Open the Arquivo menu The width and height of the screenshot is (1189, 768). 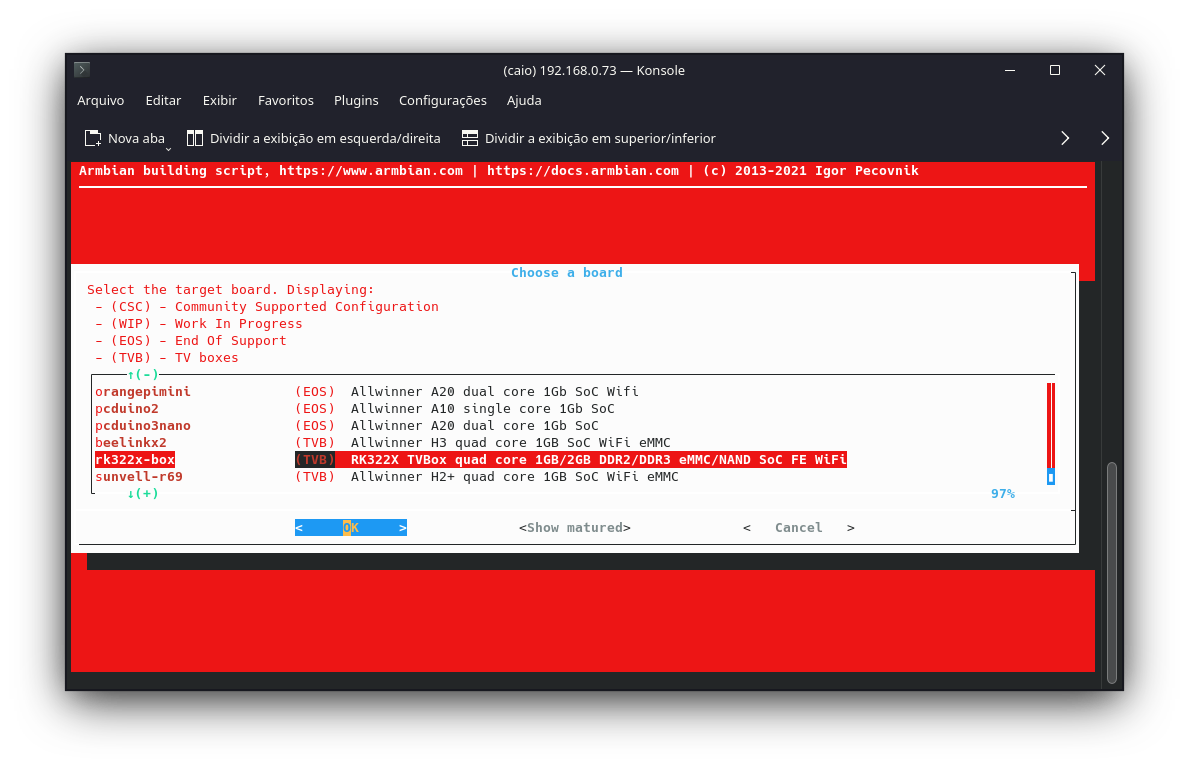(101, 100)
